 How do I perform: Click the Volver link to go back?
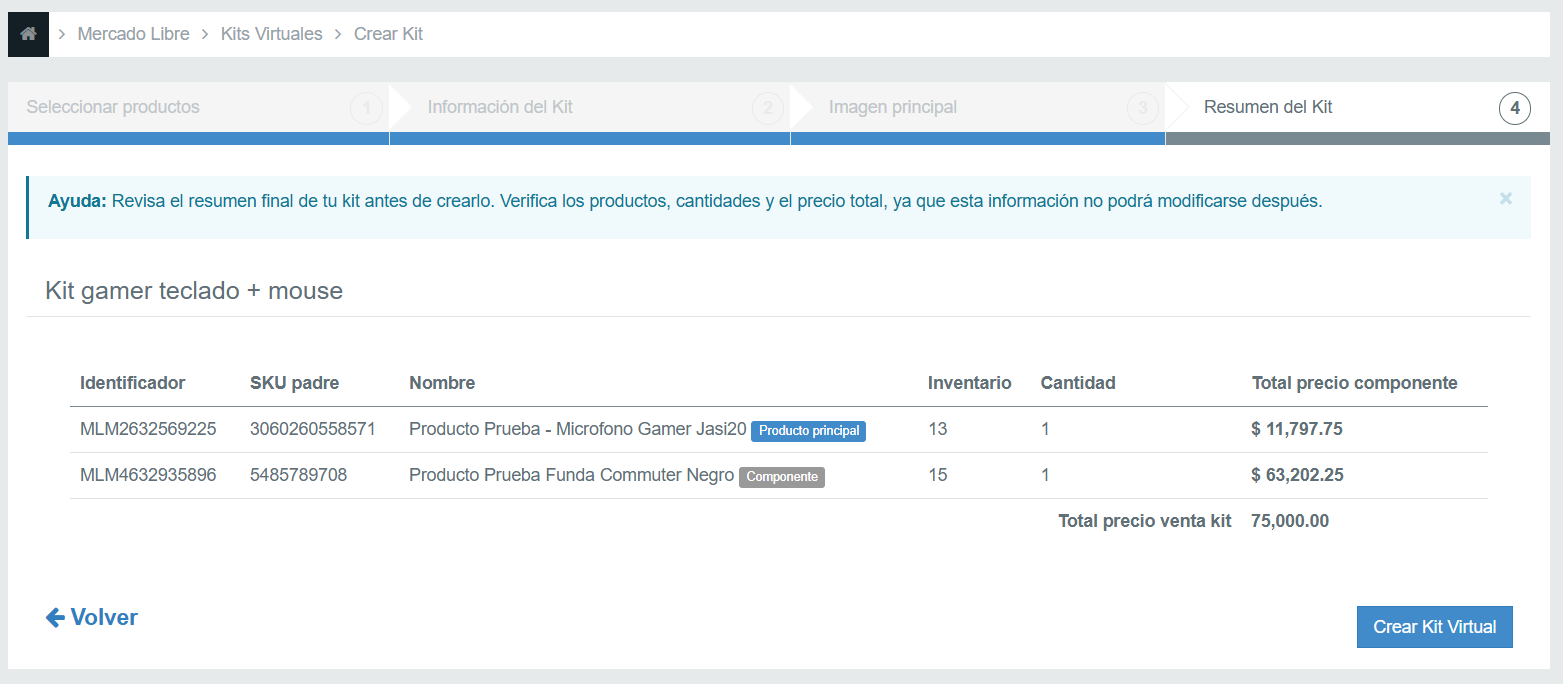[x=103, y=618]
